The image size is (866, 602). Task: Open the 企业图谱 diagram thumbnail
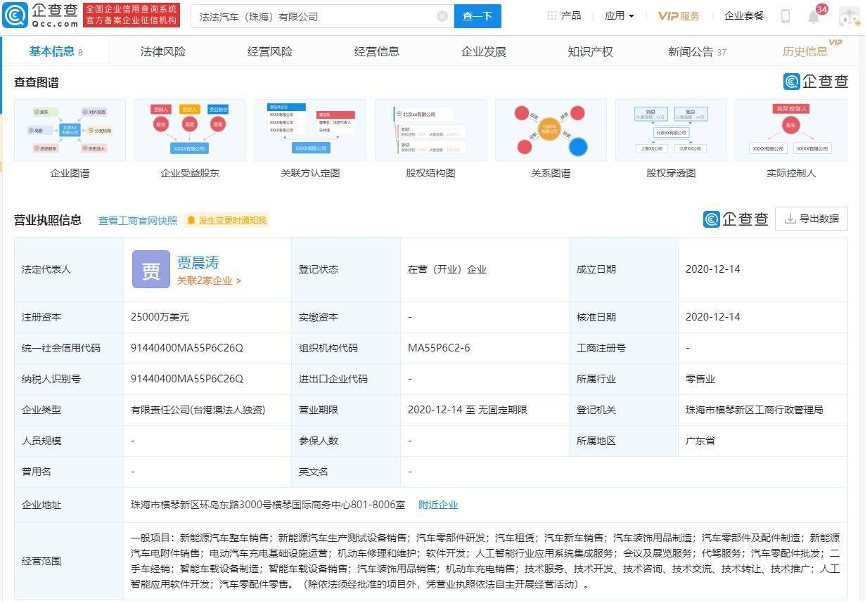(70, 131)
